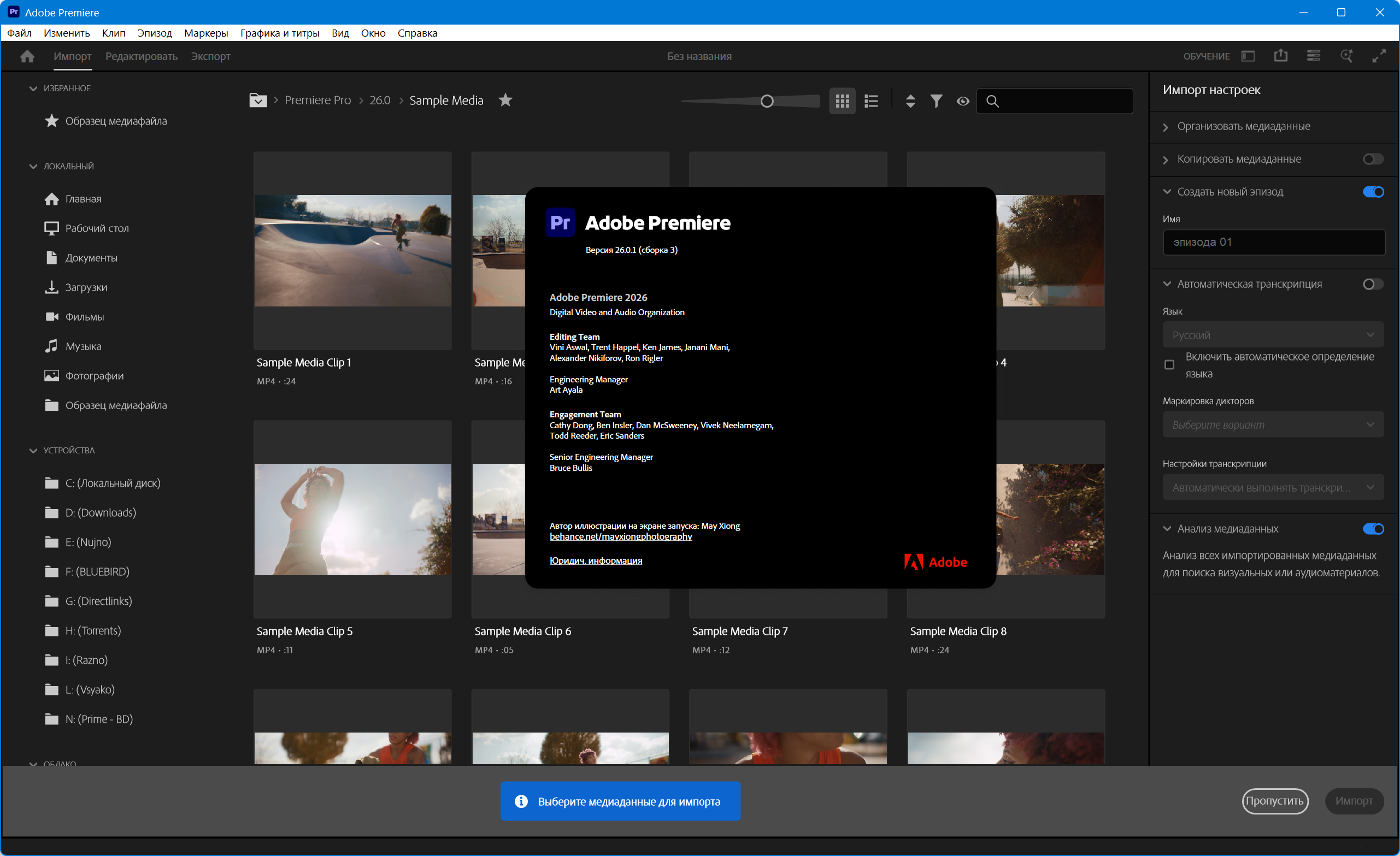Turn off Создать новый эпизод toggle

point(1373,192)
